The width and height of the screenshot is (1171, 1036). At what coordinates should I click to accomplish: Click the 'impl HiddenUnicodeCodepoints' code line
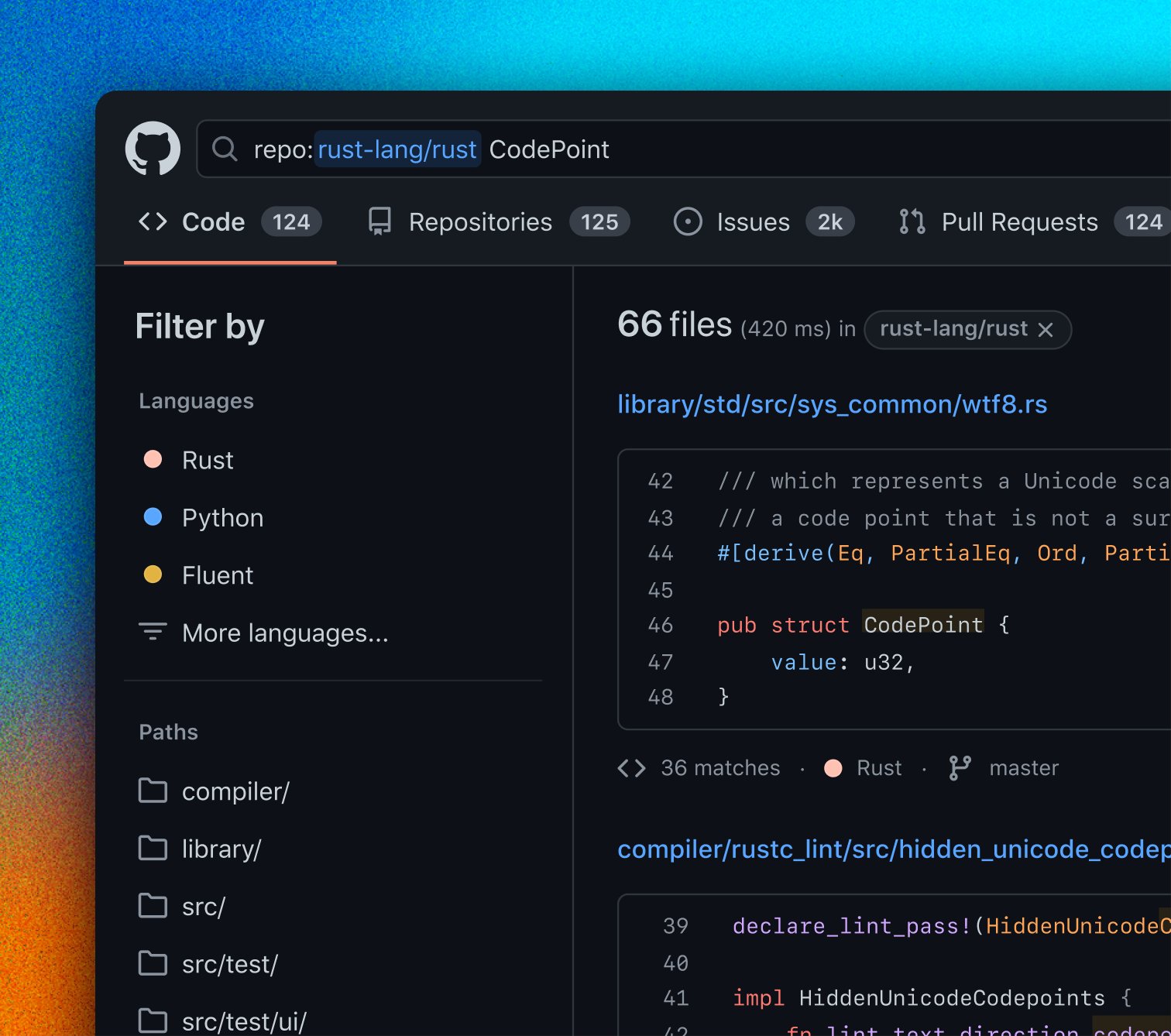pyautogui.click(x=932, y=998)
